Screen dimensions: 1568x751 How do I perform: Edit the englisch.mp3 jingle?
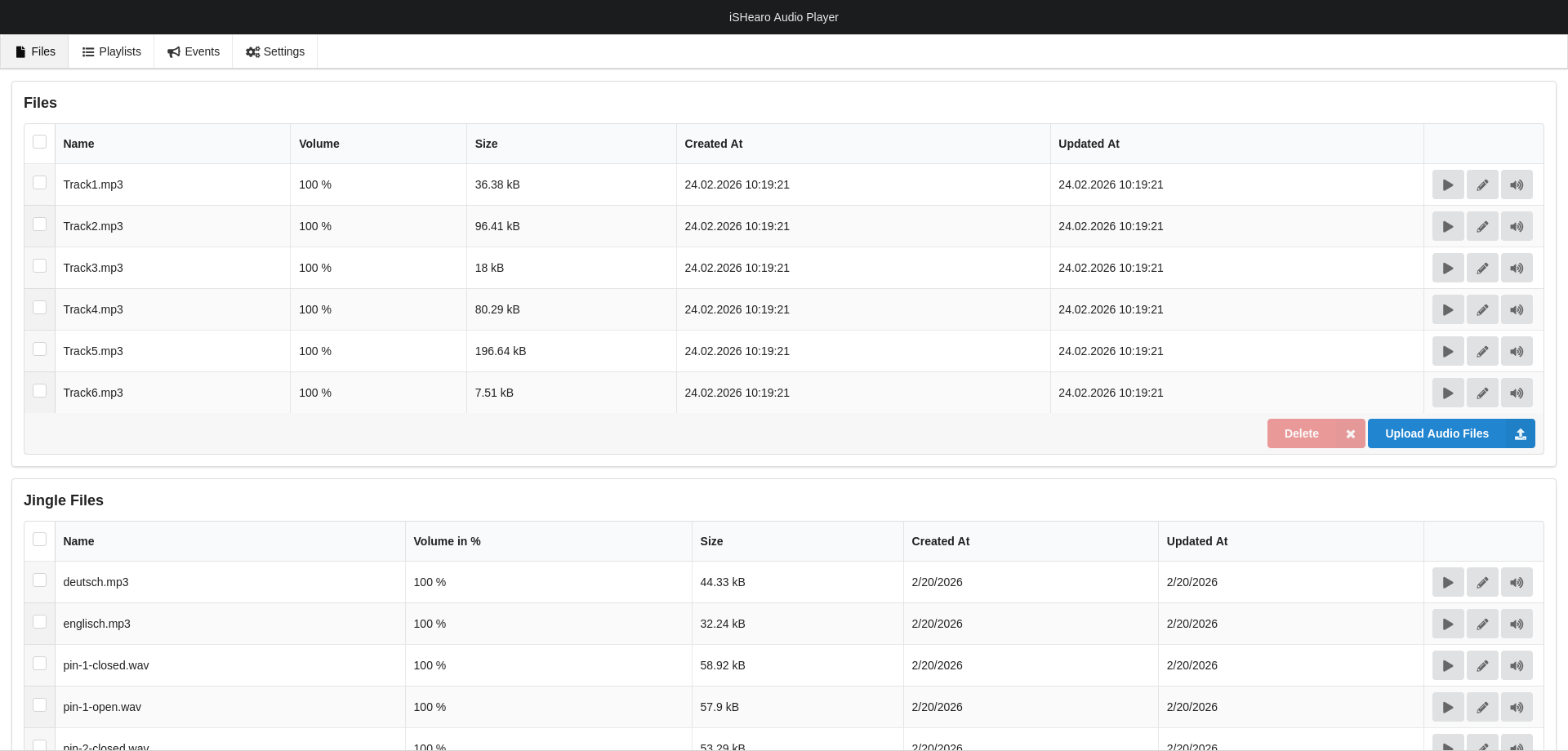pos(1481,624)
